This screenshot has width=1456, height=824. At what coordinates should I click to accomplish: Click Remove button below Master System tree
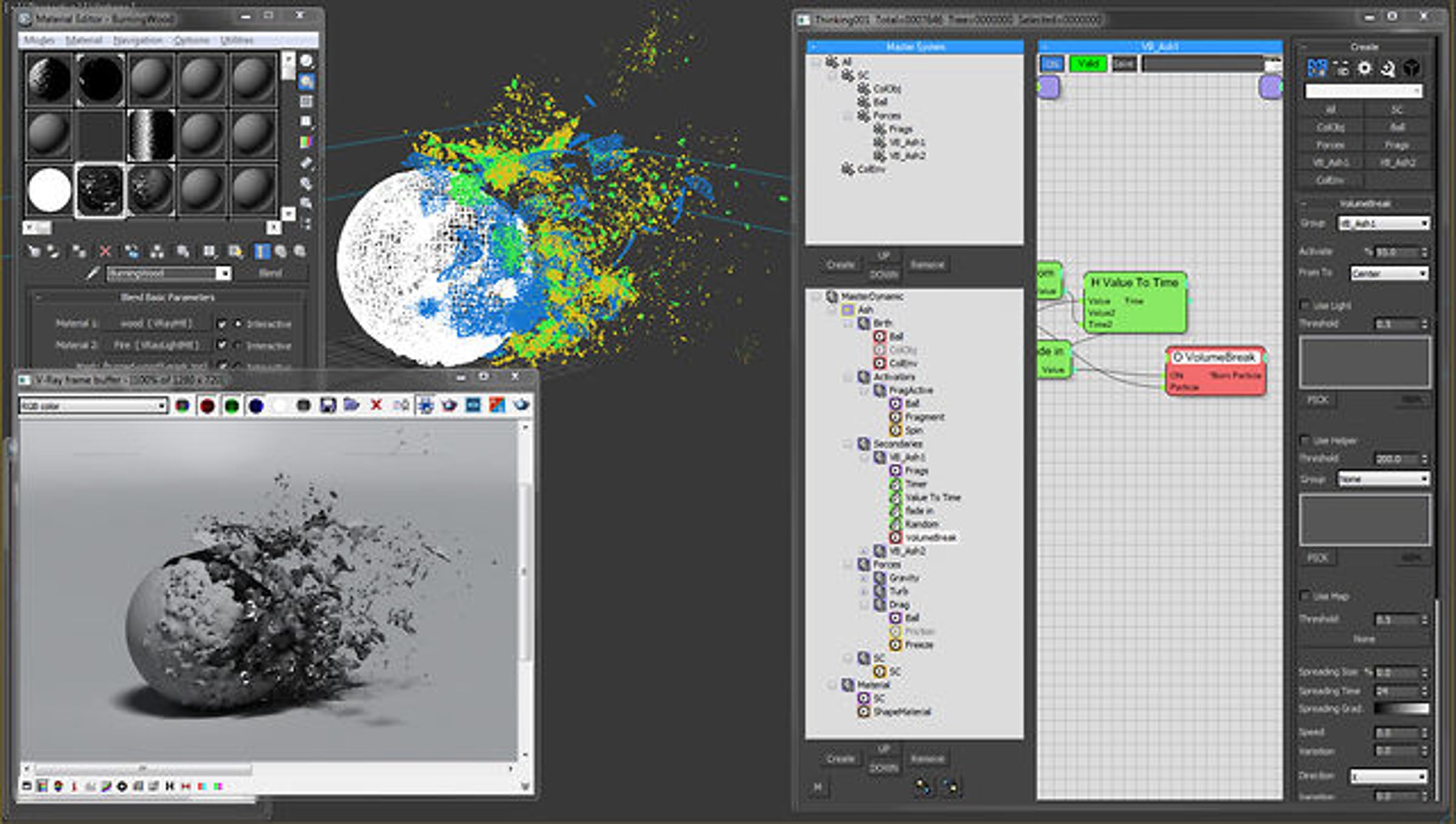(x=927, y=265)
